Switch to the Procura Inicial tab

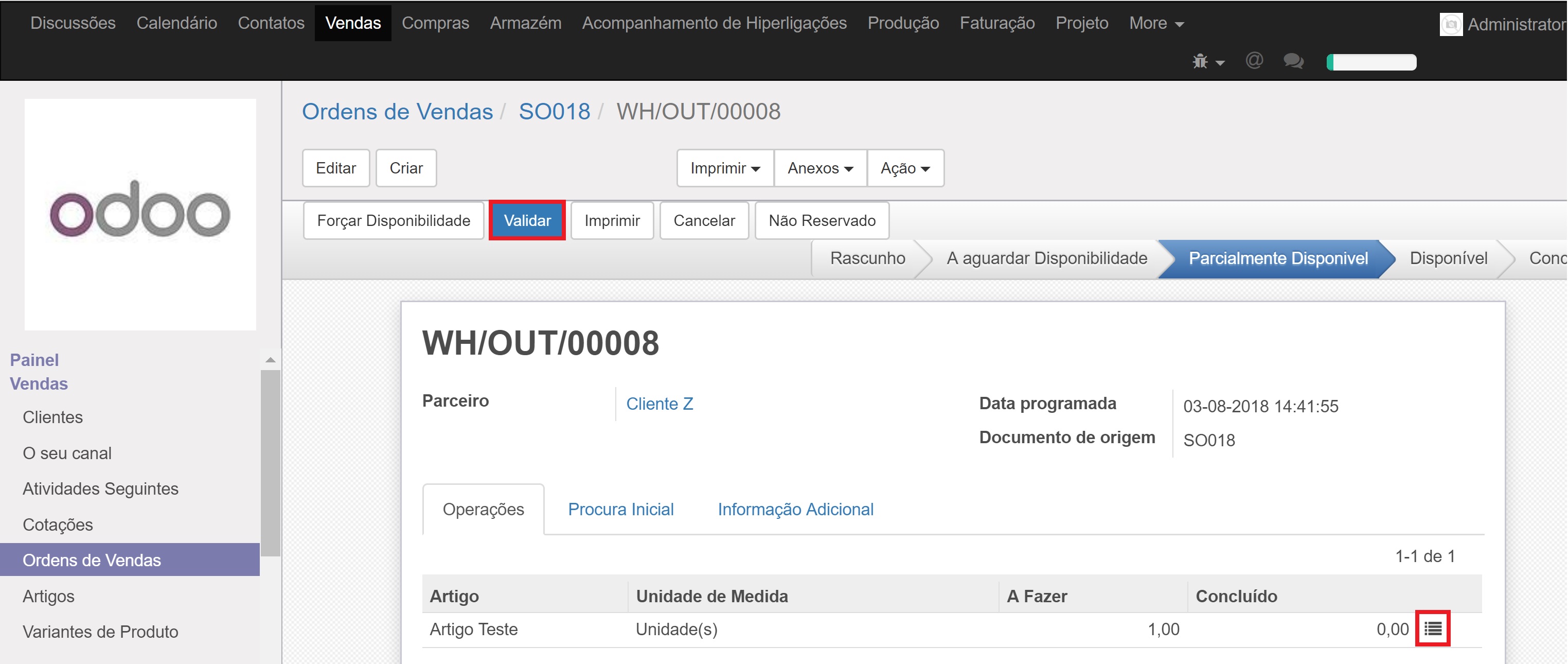coord(620,509)
